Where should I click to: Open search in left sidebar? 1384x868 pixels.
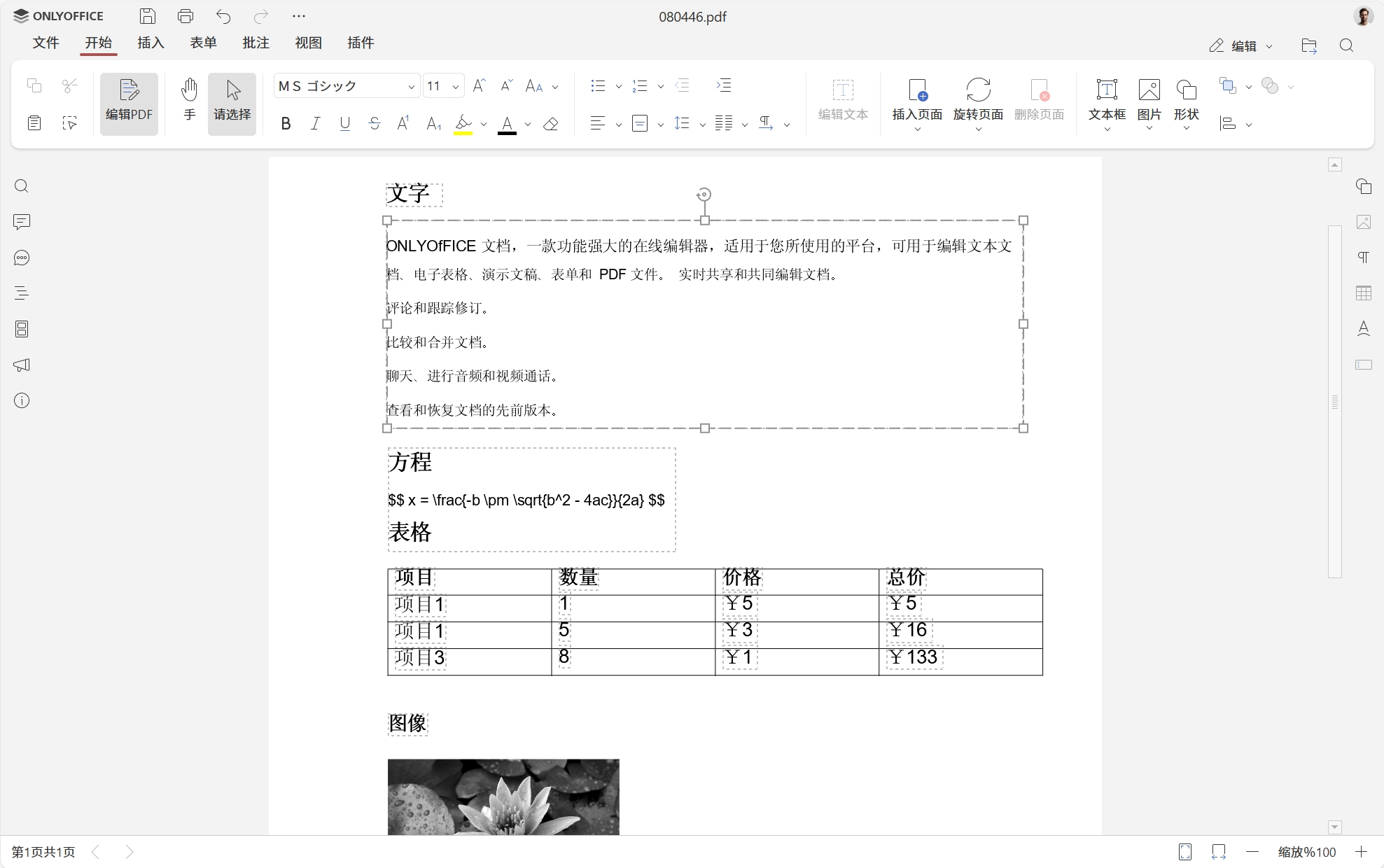(x=22, y=186)
